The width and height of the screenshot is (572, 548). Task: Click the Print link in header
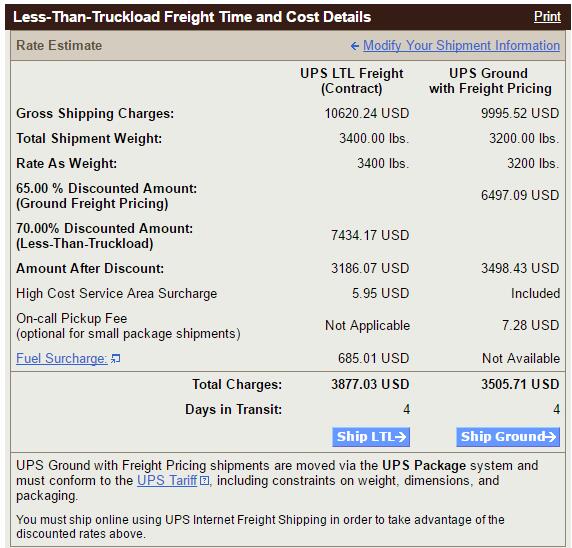pyautogui.click(x=547, y=17)
